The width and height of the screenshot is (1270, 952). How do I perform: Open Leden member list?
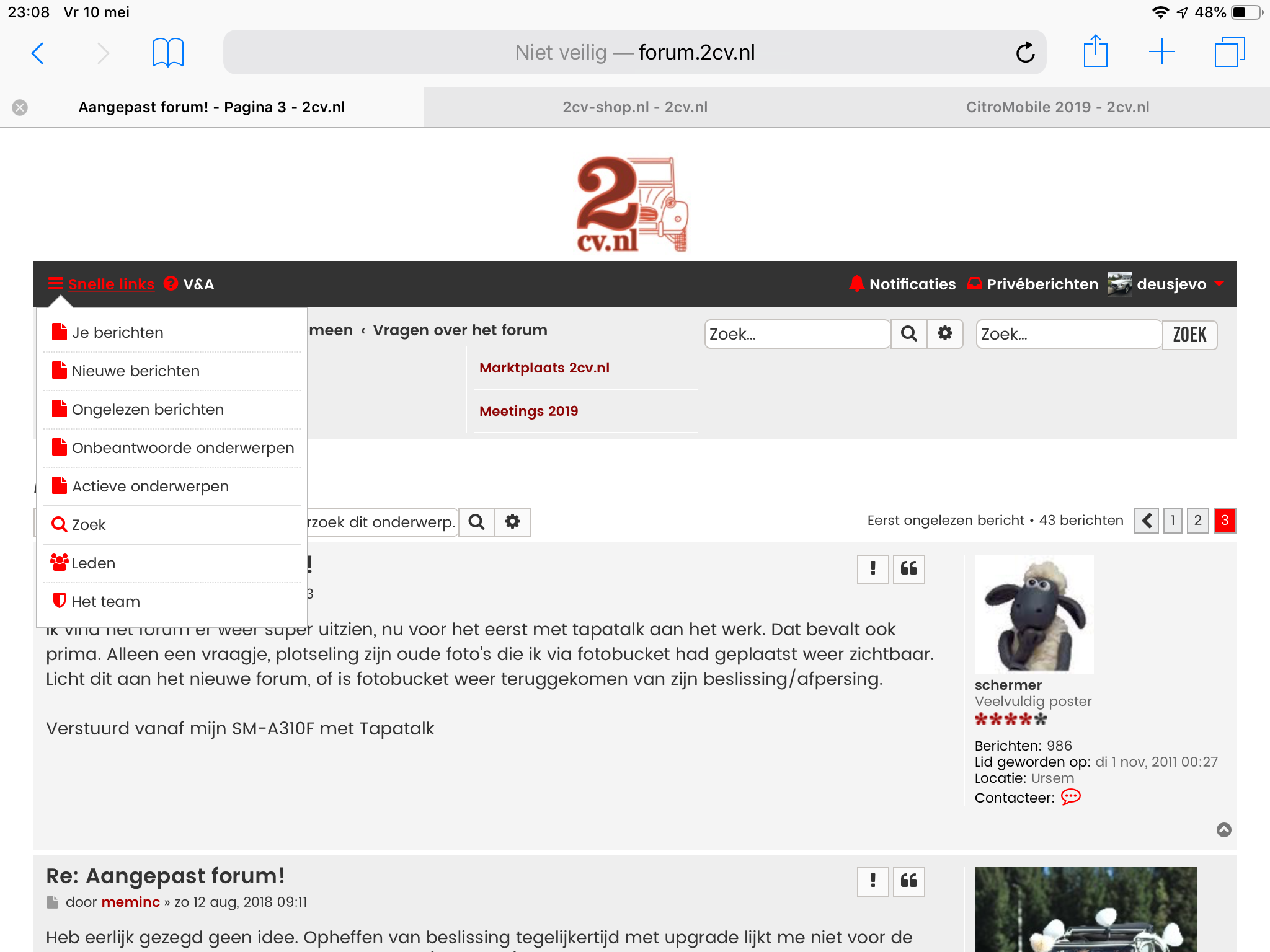[172, 563]
